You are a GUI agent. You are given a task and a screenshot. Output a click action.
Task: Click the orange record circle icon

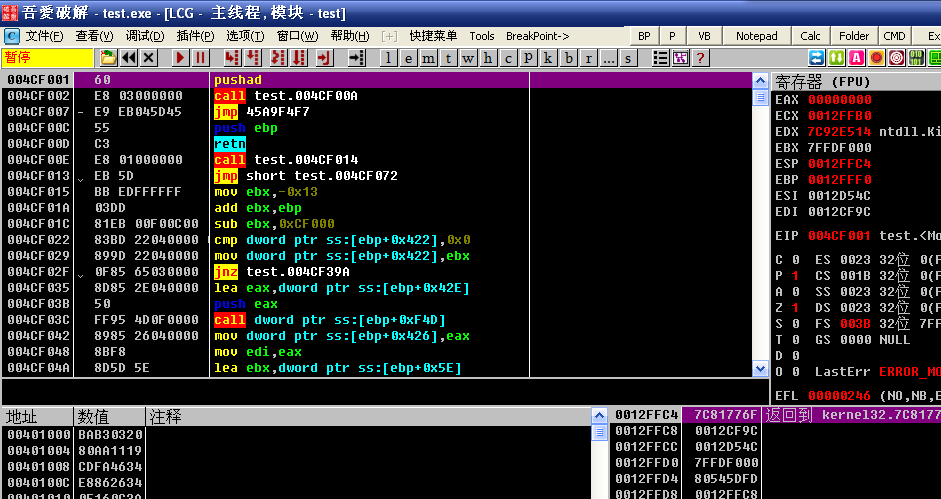877,58
